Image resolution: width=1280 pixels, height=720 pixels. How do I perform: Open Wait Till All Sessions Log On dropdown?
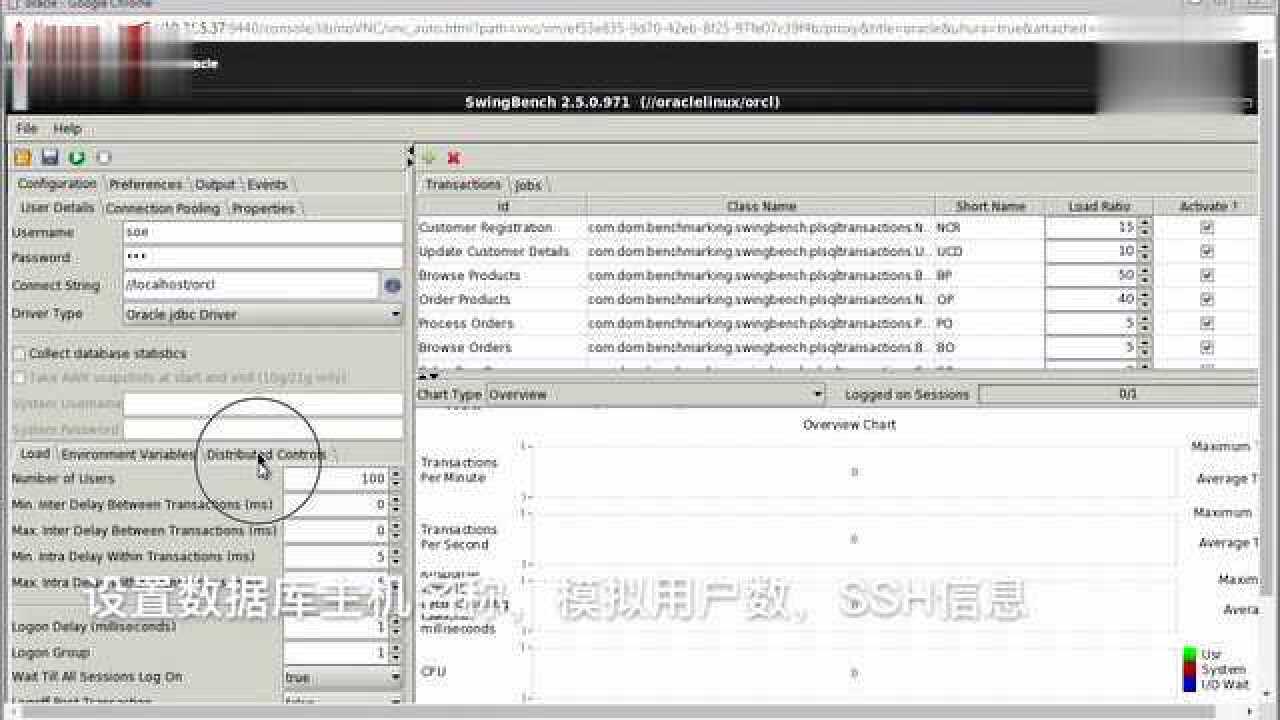[395, 678]
